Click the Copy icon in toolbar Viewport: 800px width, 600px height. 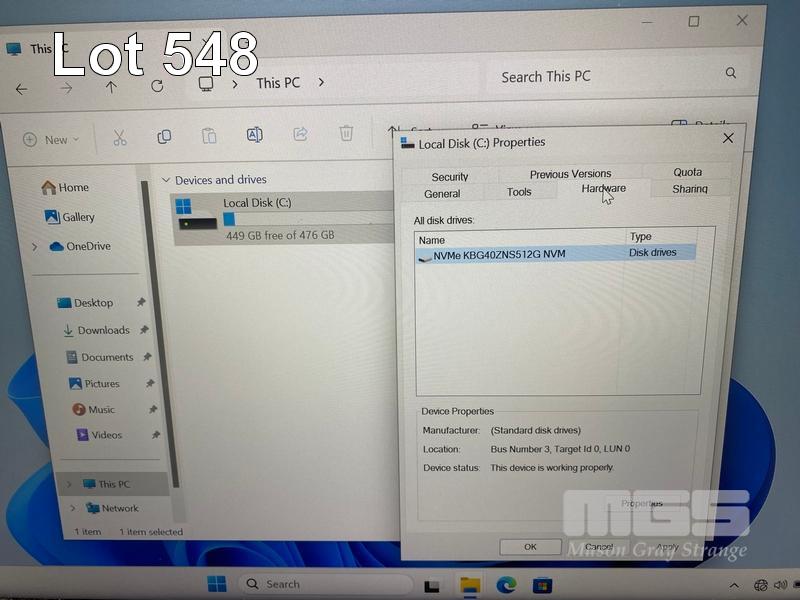(x=164, y=136)
